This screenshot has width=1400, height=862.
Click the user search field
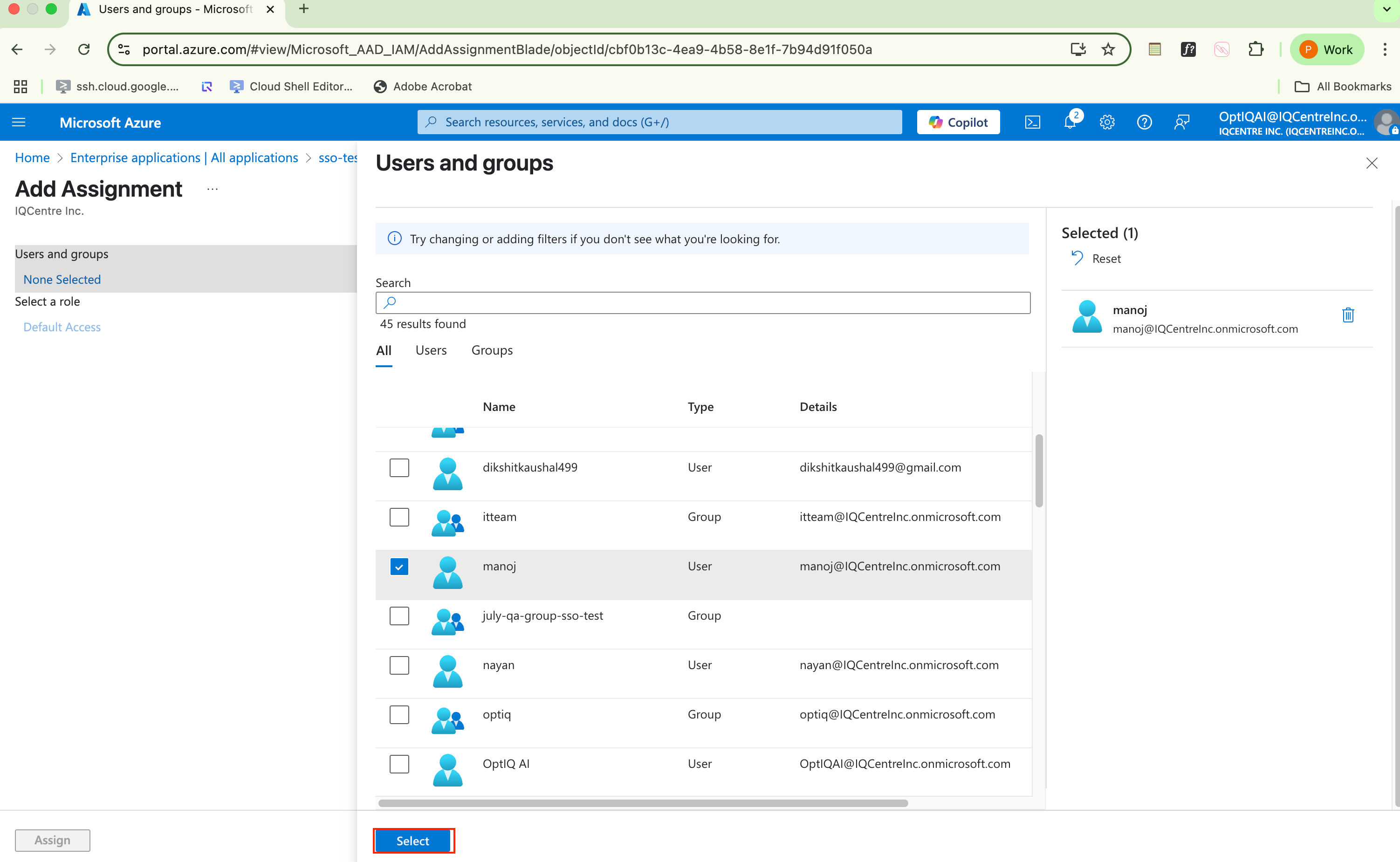pyautogui.click(x=703, y=303)
